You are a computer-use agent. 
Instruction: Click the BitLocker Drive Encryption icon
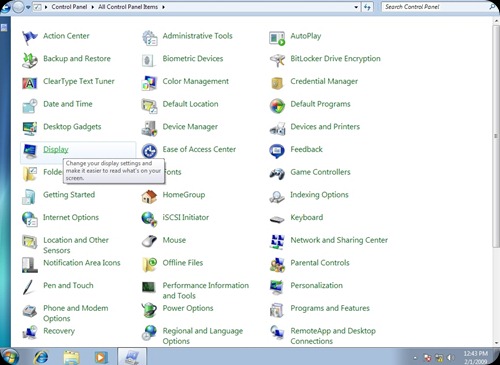coord(277,60)
